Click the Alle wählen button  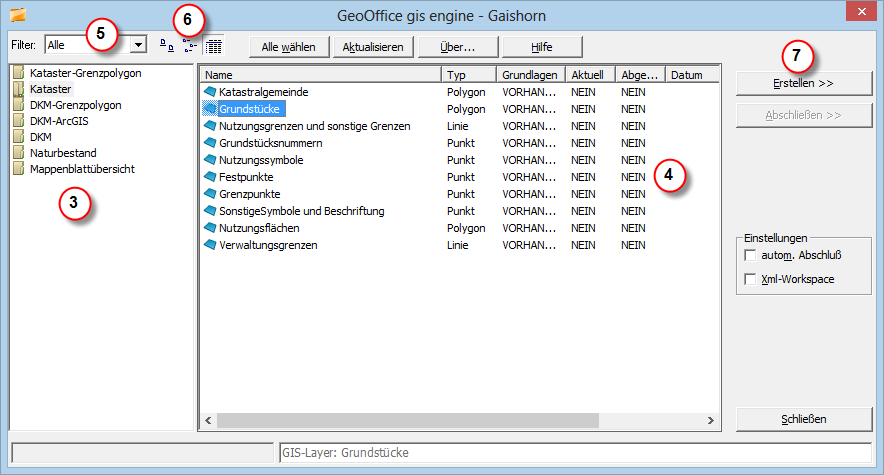pyautogui.click(x=289, y=47)
